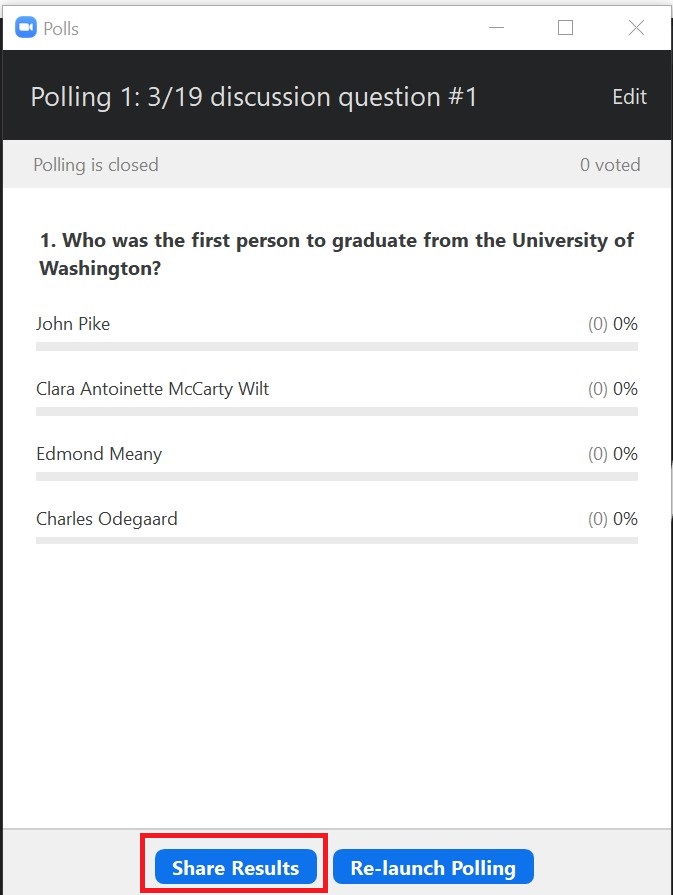The height and width of the screenshot is (895, 673).
Task: Click the Clara Antoinette McCarty Wilt option
Action: click(x=152, y=389)
